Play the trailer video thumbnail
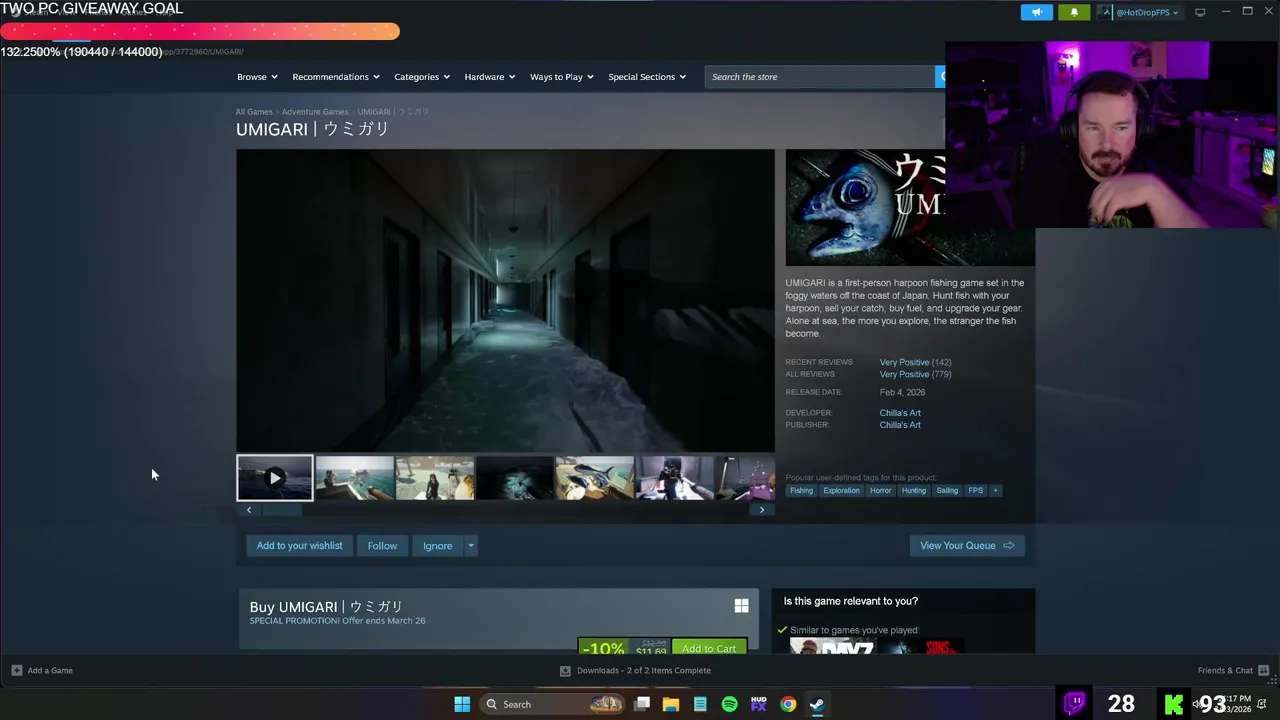 pyautogui.click(x=275, y=478)
